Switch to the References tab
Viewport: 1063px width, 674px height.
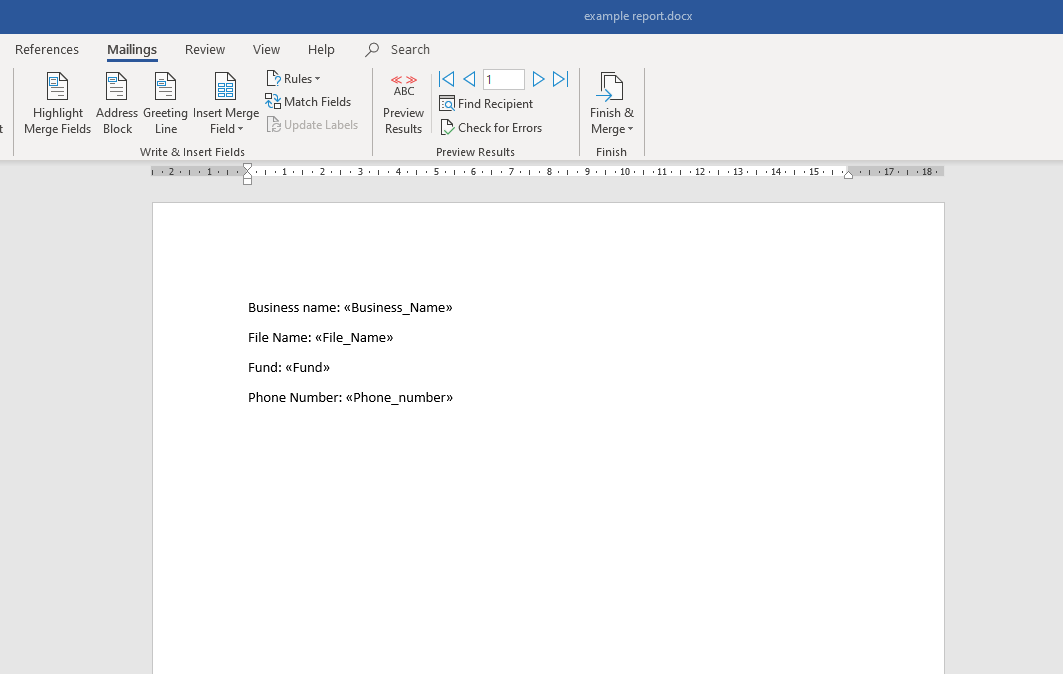coord(47,49)
